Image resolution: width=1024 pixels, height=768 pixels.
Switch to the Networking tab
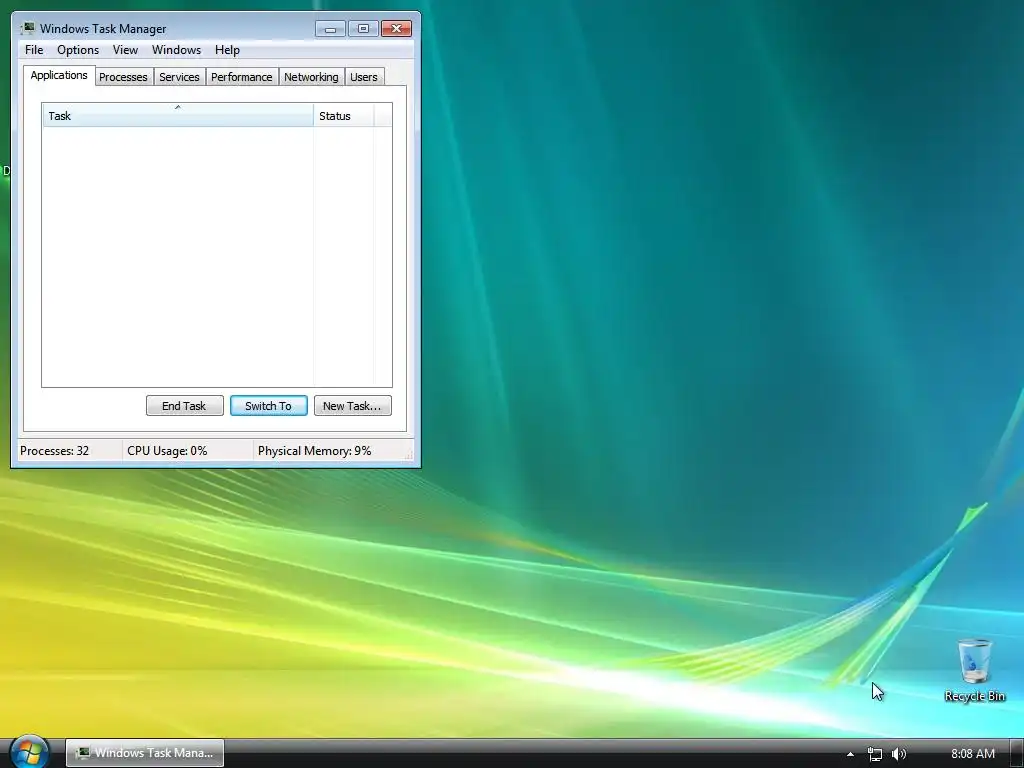pos(312,77)
